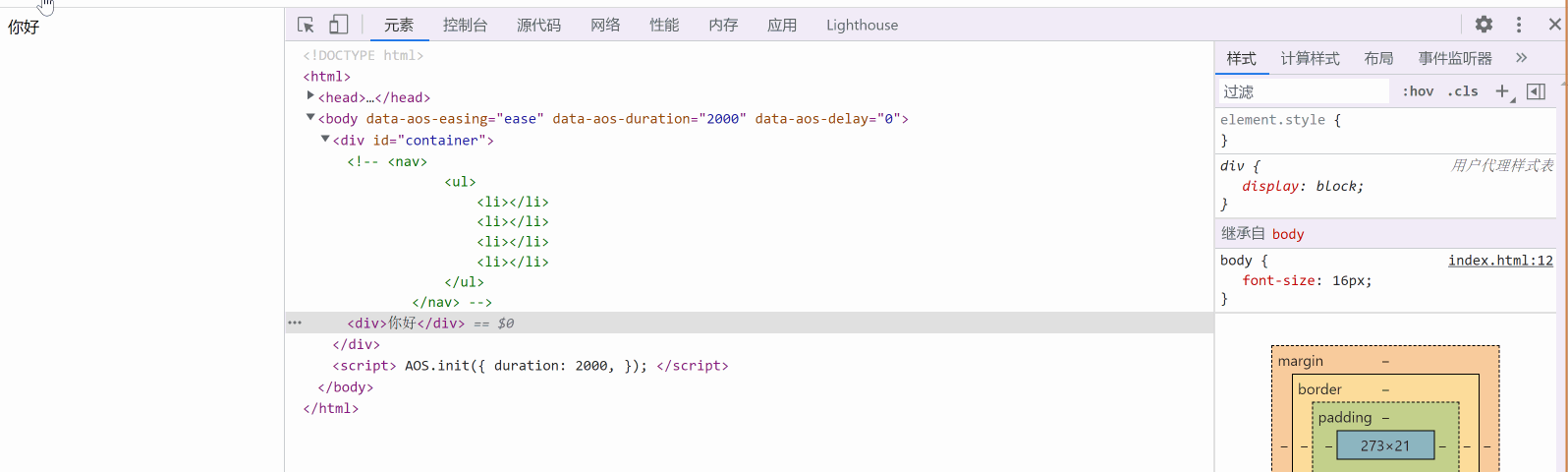The image size is (1568, 472).
Task: Switch to the 控制台 tab
Action: tap(465, 25)
